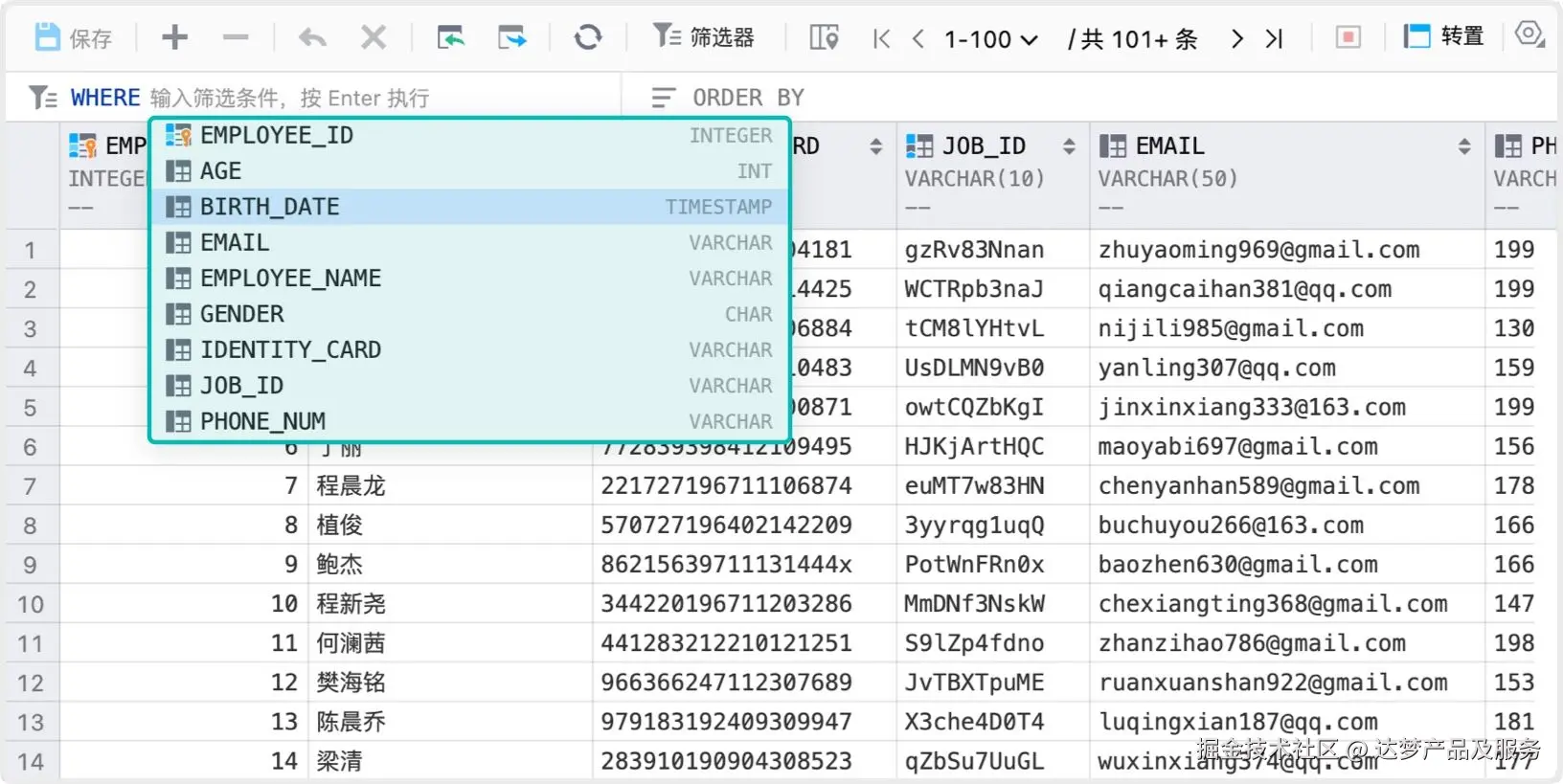Viewport: 1563px width, 784px height.
Task: Click the EMAIL column table icon
Action: 1113,146
